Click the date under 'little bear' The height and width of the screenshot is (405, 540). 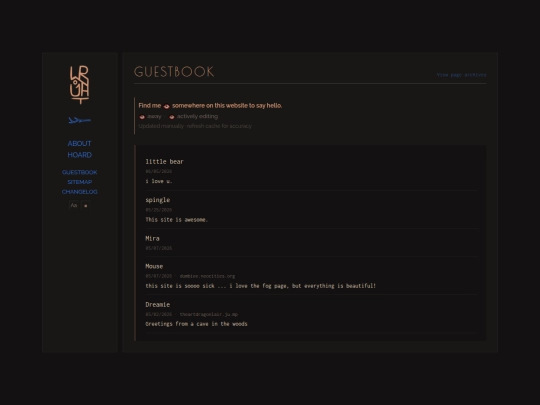[158, 171]
